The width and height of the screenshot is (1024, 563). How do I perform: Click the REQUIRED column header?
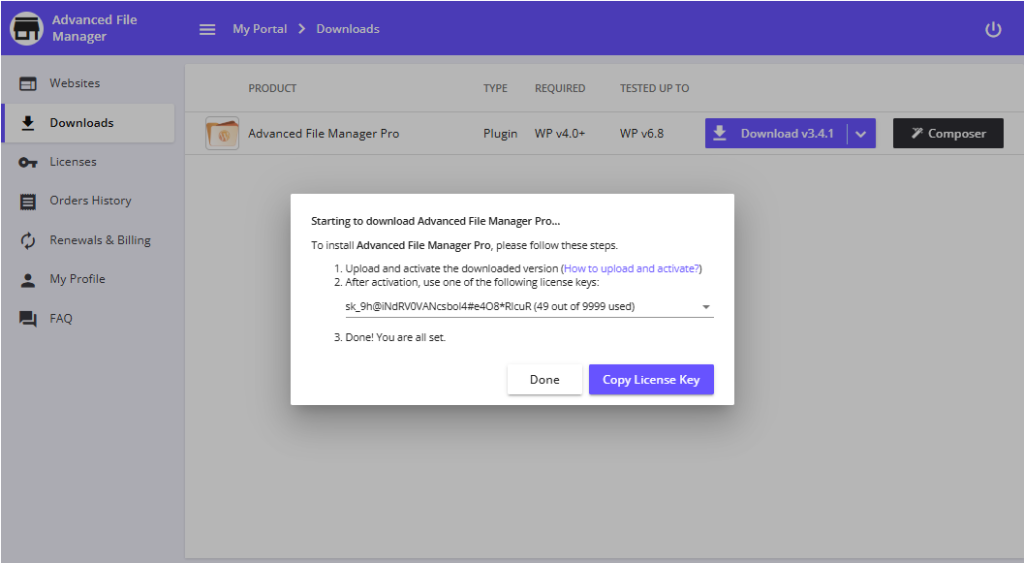pos(560,88)
